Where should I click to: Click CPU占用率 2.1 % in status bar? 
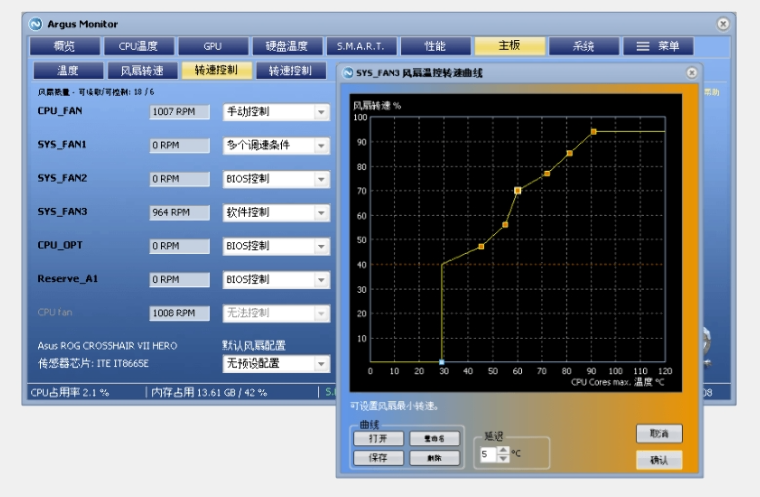coord(70,392)
